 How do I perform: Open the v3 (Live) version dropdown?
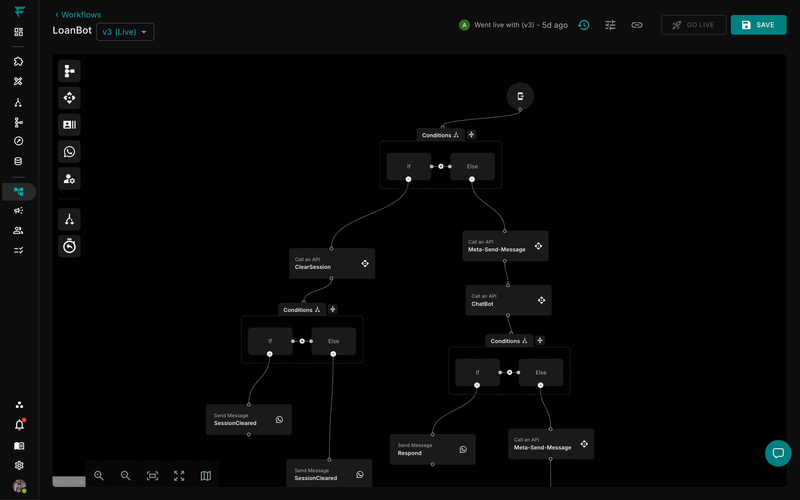coord(125,32)
